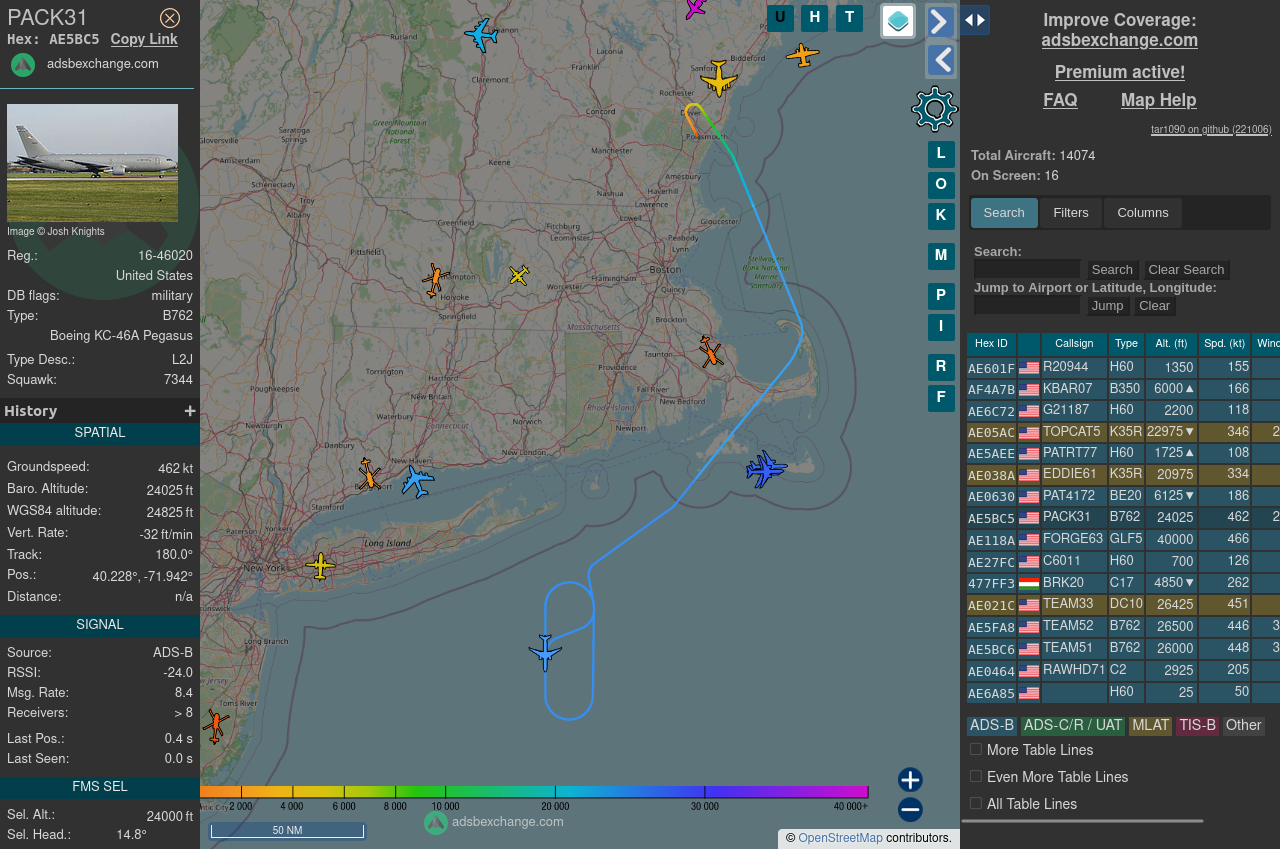Select magenta aircraft at top of map
Viewport: 1280px width, 849px height.
(x=695, y=8)
